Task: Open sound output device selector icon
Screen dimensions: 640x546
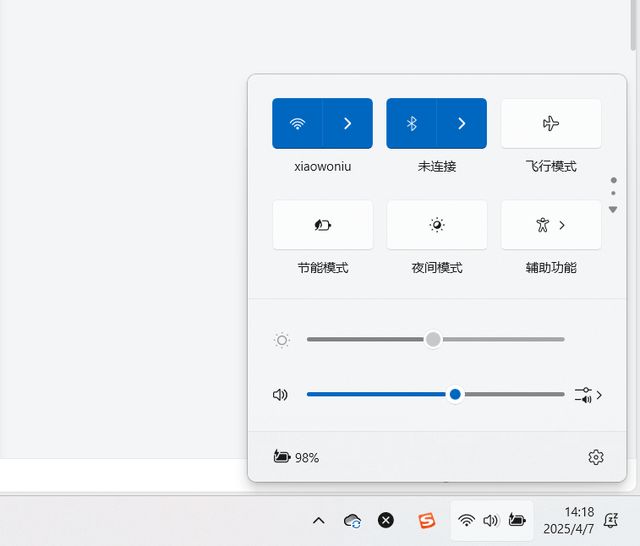Action: pos(588,395)
